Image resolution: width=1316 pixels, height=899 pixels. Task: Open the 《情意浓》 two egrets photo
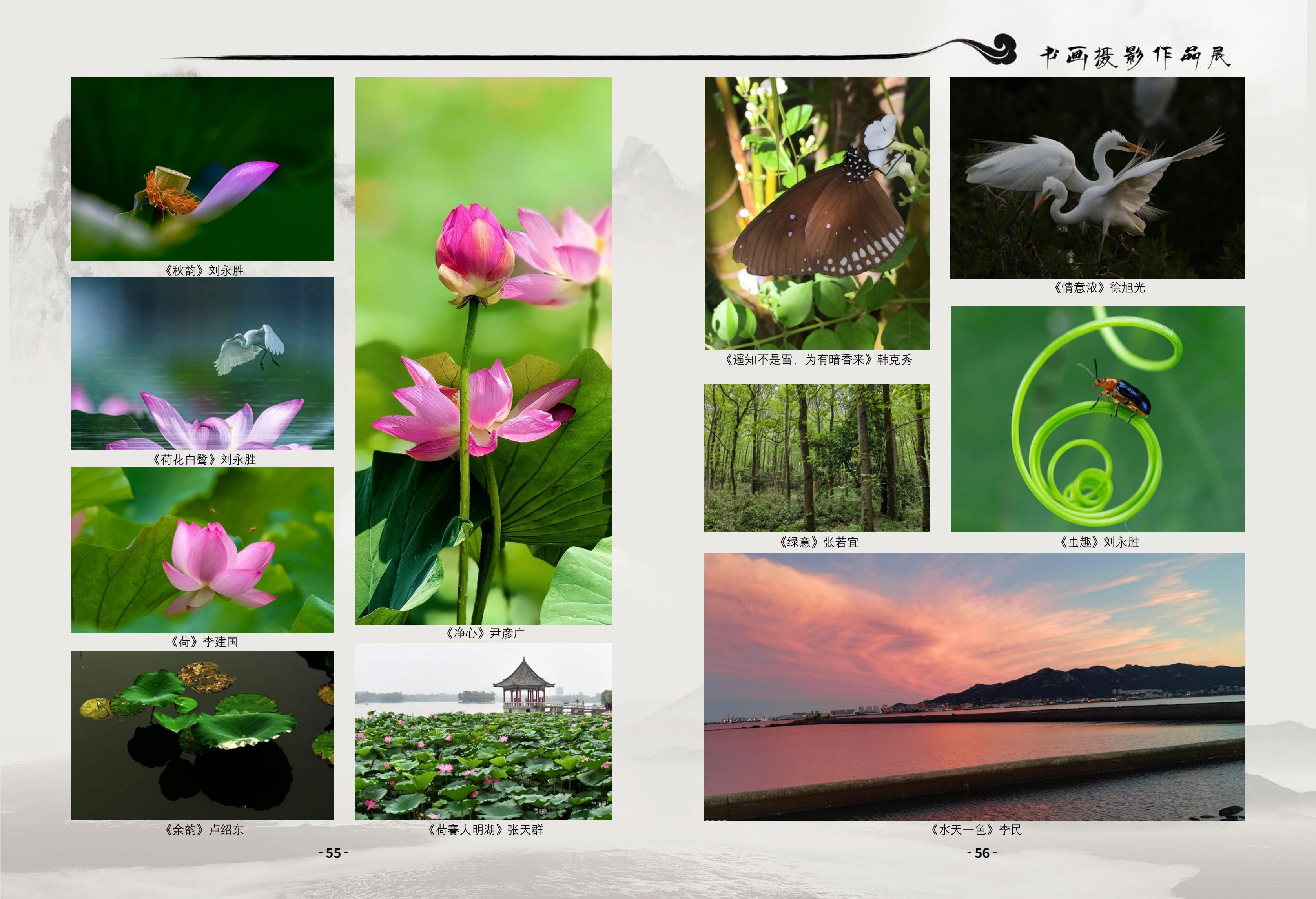pyautogui.click(x=1097, y=177)
